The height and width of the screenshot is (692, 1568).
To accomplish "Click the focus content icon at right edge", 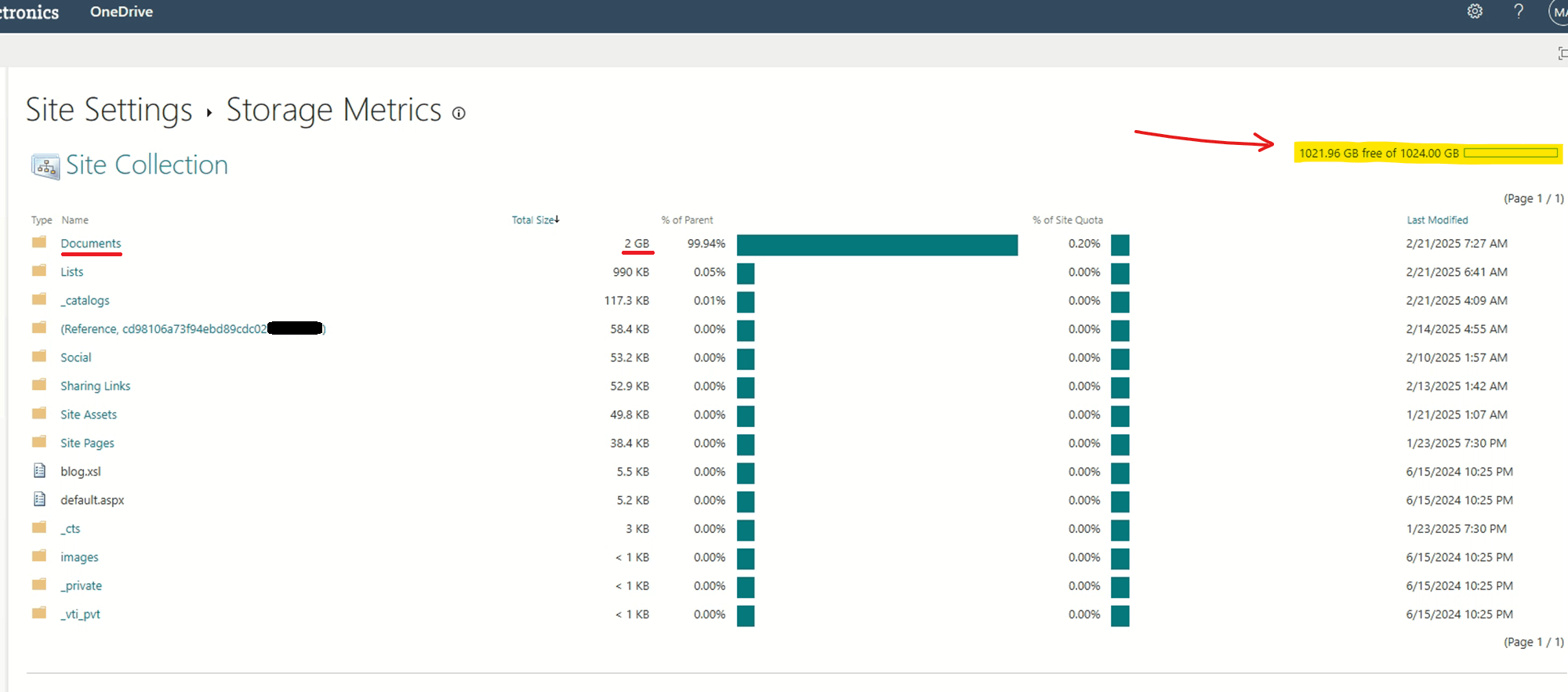I will pyautogui.click(x=1563, y=53).
